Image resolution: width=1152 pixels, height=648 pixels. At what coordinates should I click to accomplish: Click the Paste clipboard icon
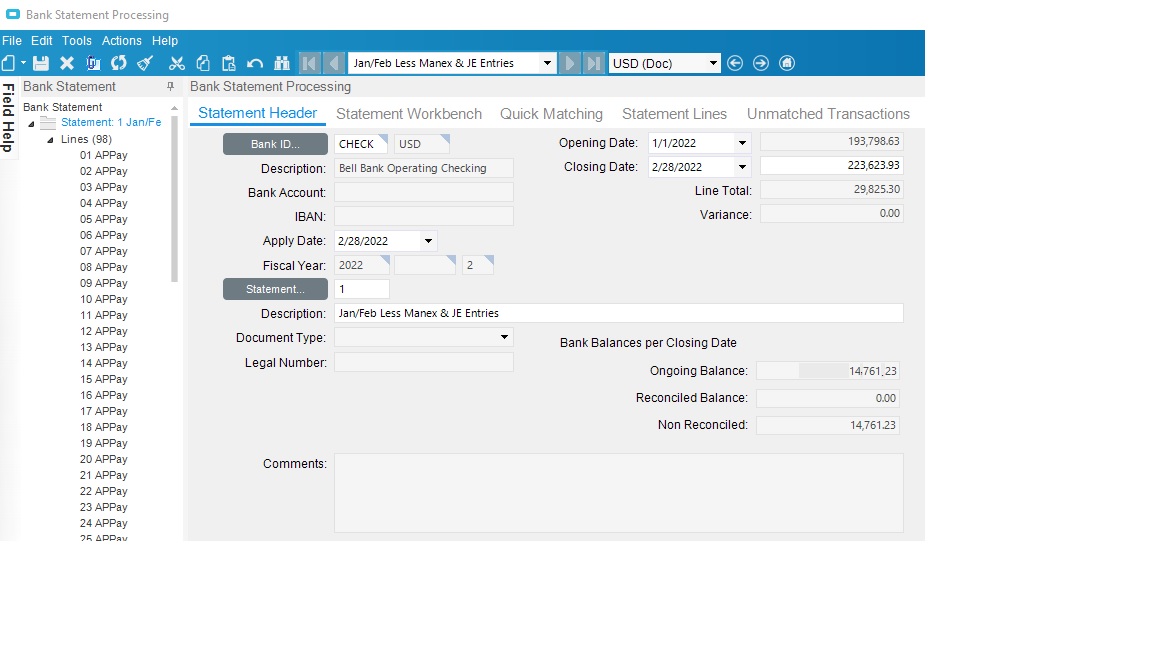point(228,63)
